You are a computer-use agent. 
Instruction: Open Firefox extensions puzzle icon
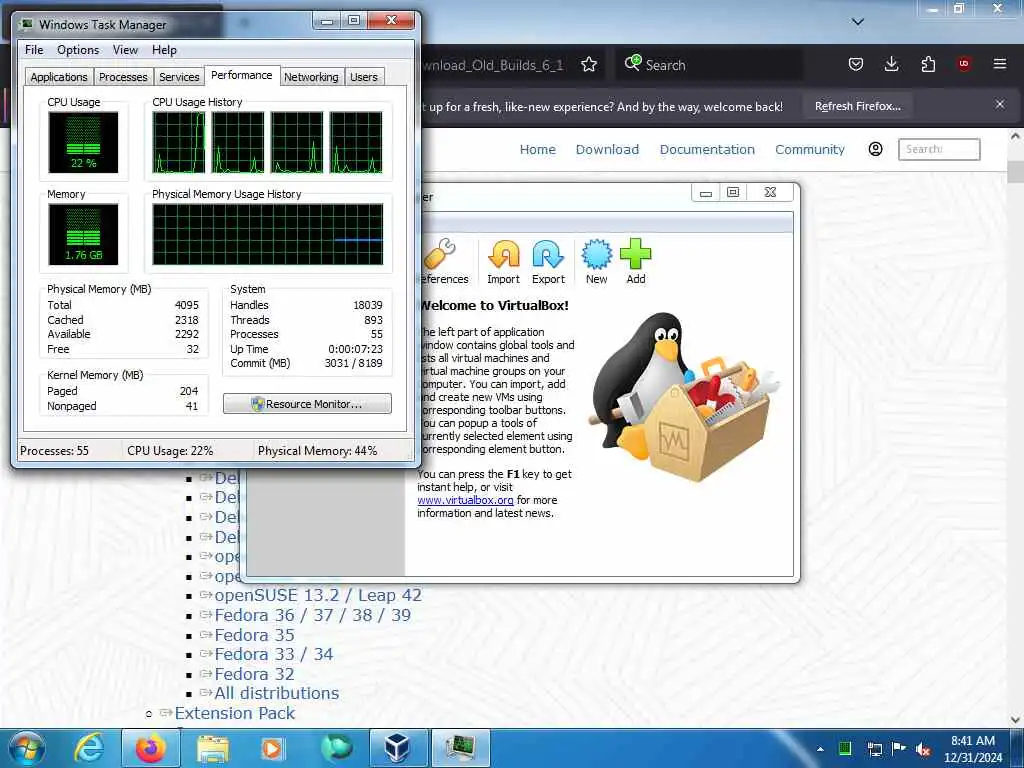coord(928,64)
